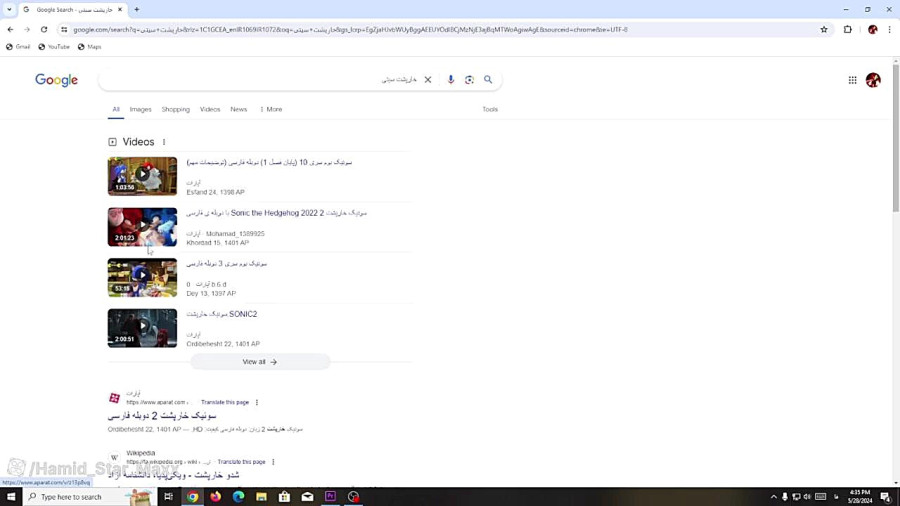
Task: Open the Sonic the Hedgehog 2022 video title
Action: [x=277, y=213]
